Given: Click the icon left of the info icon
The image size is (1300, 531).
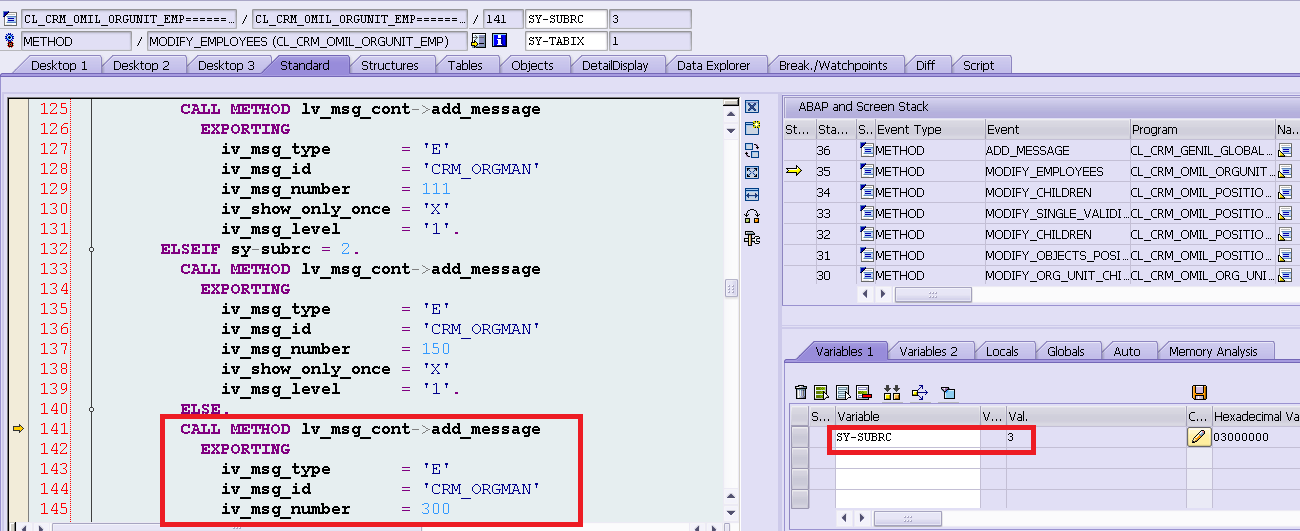Looking at the screenshot, I should (478, 41).
